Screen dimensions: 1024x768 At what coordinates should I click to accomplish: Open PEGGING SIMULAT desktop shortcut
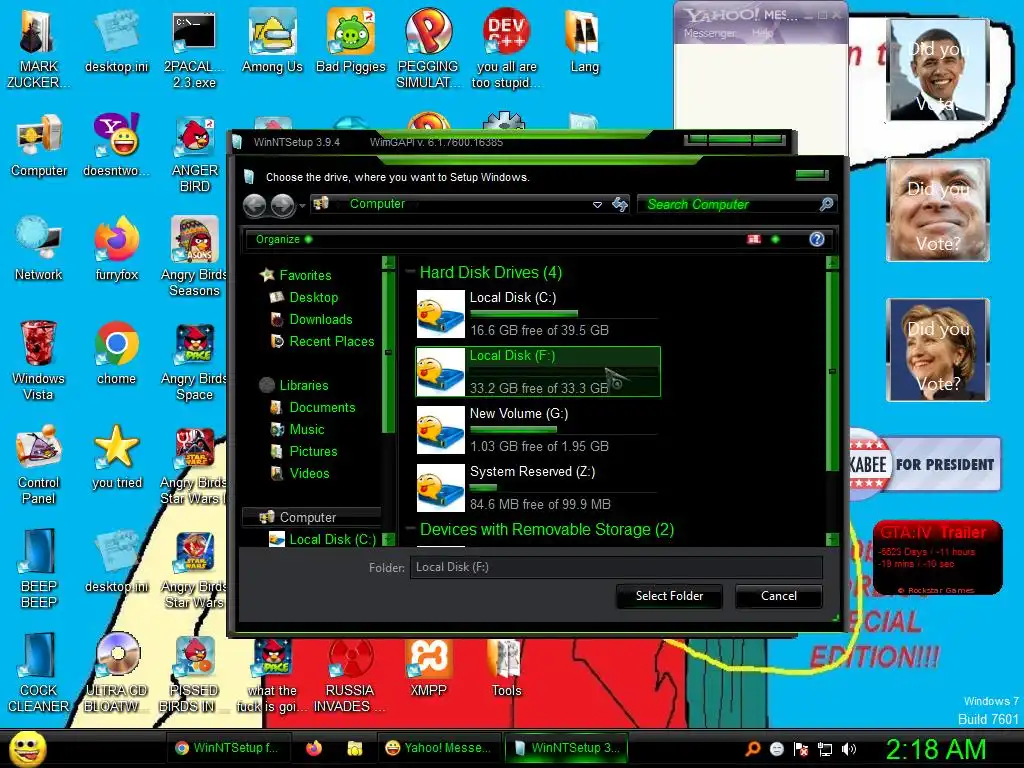coord(428,48)
